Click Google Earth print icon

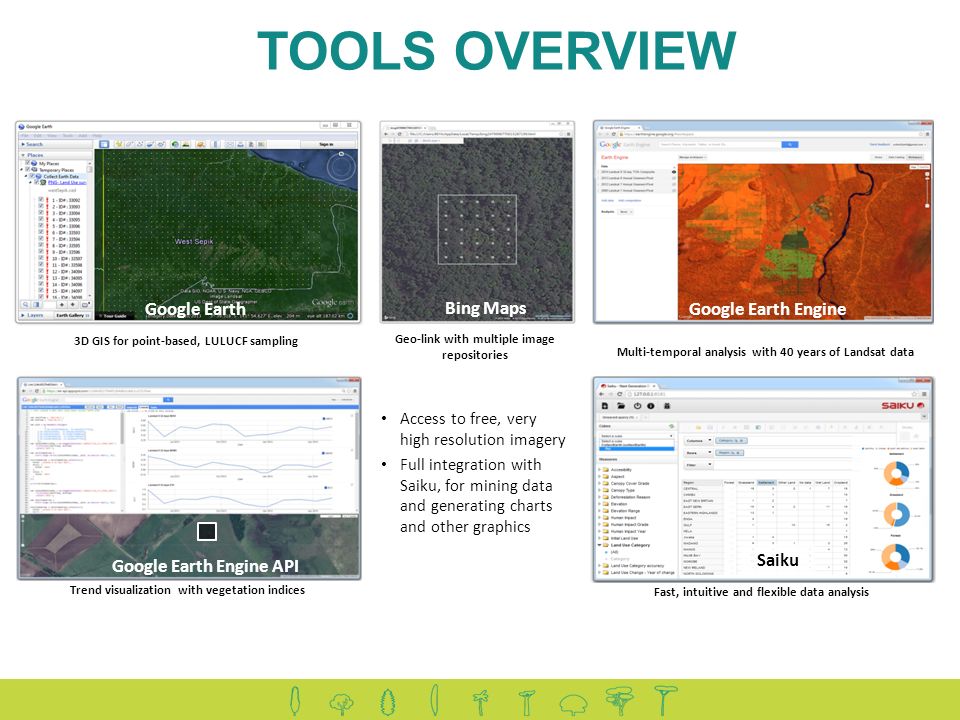241,144
